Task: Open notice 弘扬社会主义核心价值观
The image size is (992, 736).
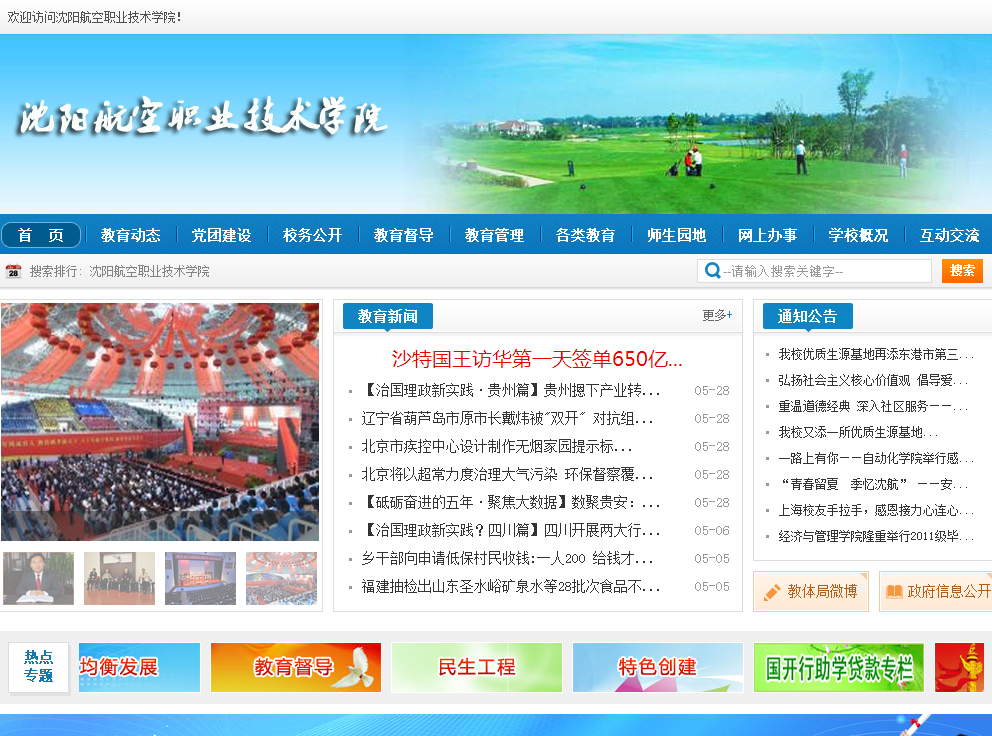Action: tap(866, 380)
